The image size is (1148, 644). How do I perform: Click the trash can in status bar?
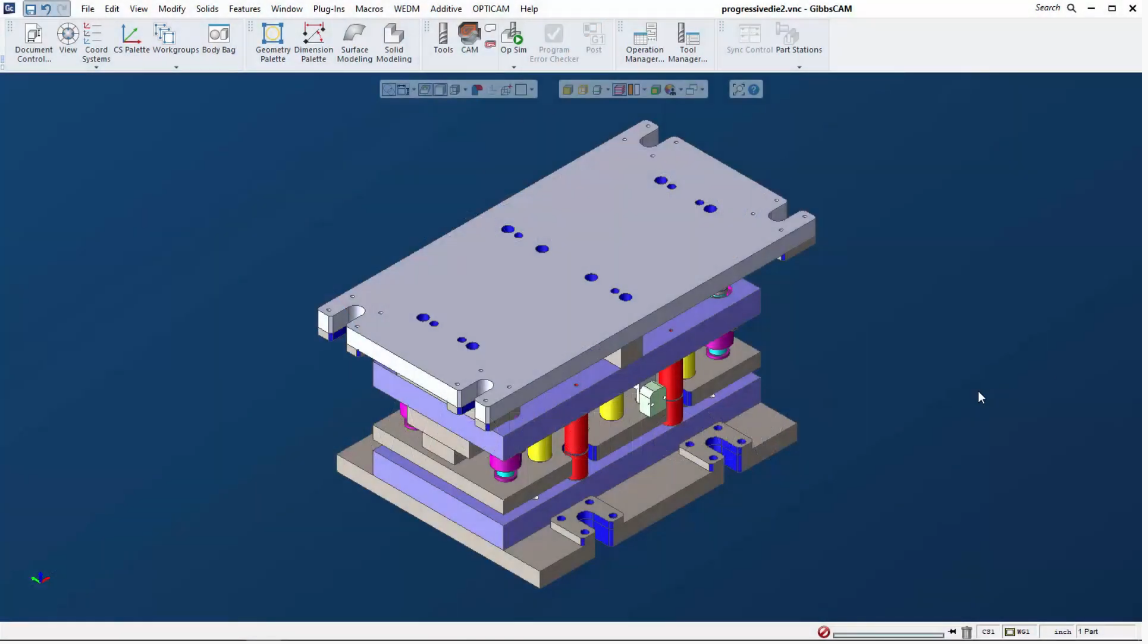tap(966, 632)
